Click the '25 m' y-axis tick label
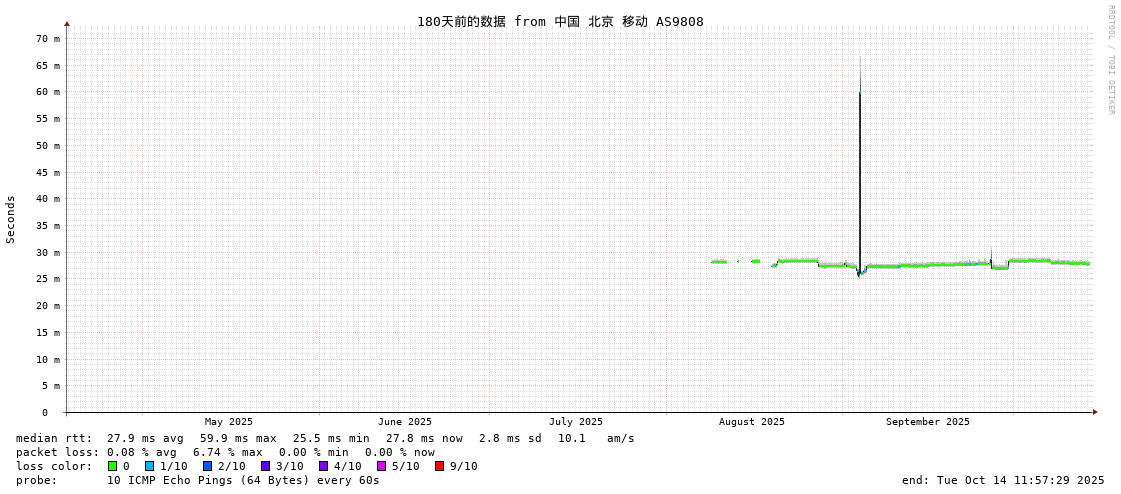Viewport: 1121px width, 494px height. (46, 279)
